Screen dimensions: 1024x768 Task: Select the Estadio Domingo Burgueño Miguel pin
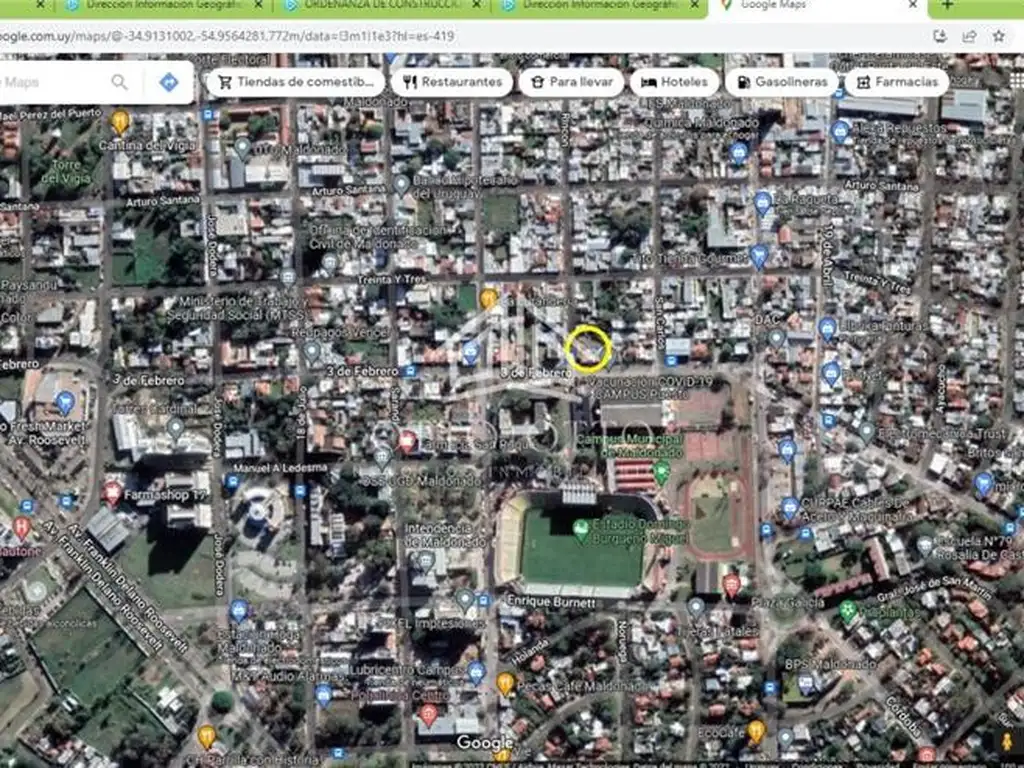(581, 526)
